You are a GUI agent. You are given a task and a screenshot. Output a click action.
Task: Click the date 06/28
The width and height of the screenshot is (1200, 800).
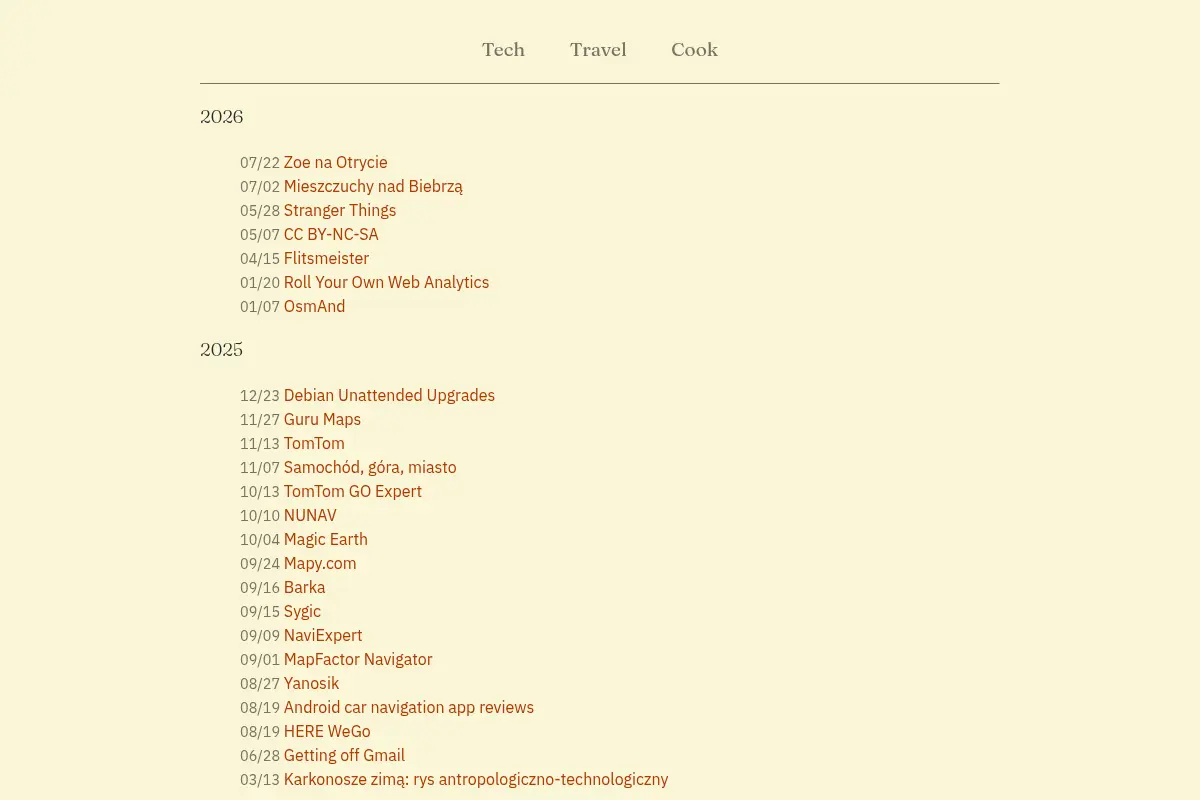(260, 756)
